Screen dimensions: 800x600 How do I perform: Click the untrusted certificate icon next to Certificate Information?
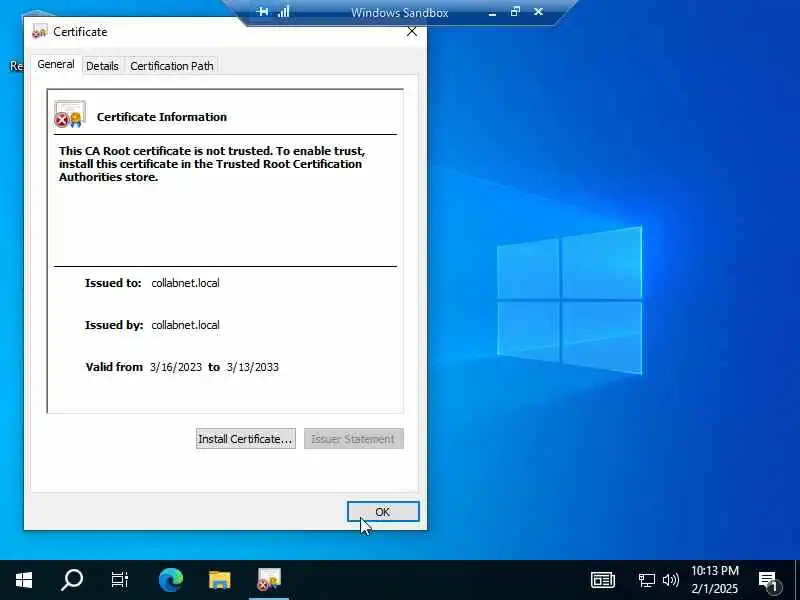coord(70,114)
